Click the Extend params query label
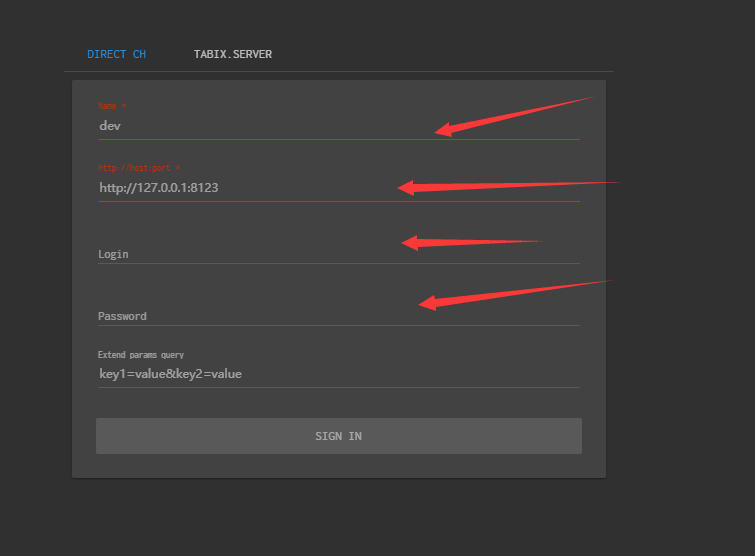Viewport: 755px width, 556px height. coord(141,354)
